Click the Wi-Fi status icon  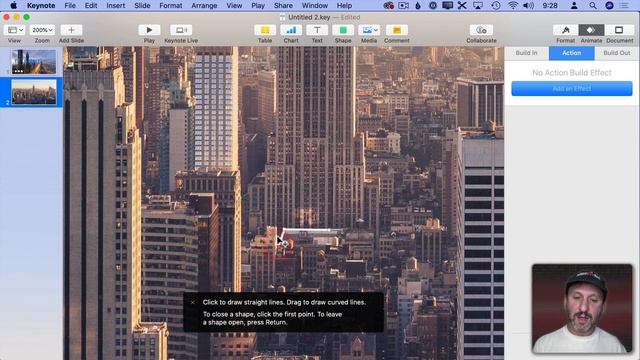[x=513, y=6]
